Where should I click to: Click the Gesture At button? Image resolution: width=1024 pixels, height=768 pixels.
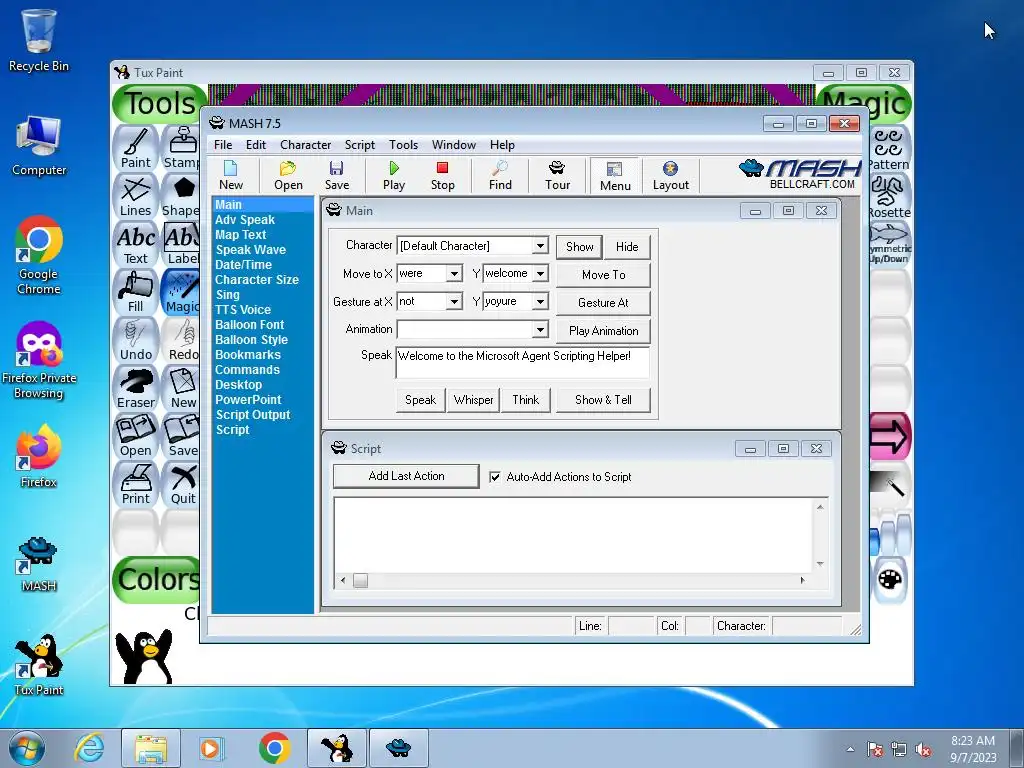tap(603, 303)
